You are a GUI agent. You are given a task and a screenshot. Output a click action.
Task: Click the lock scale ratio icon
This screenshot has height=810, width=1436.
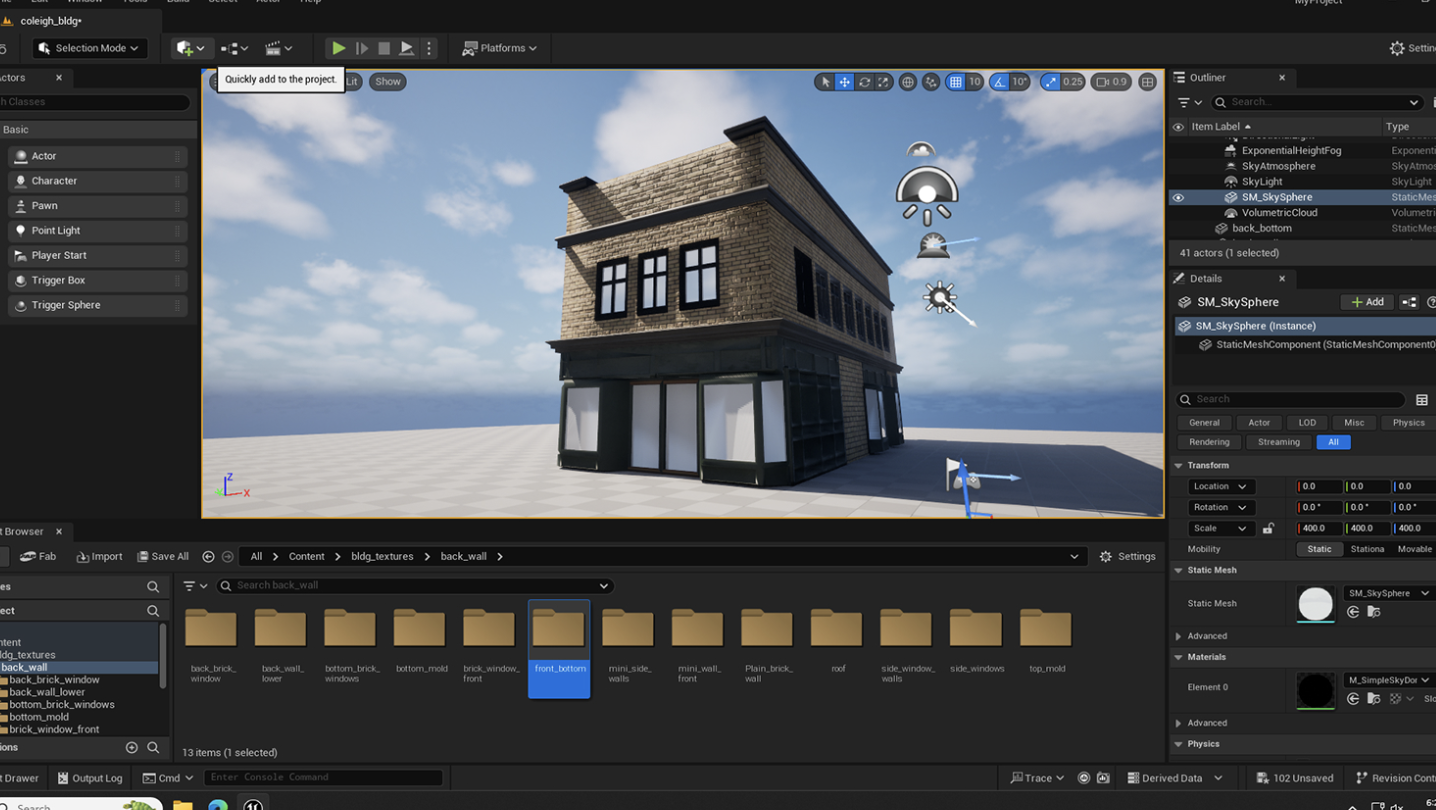[1268, 528]
